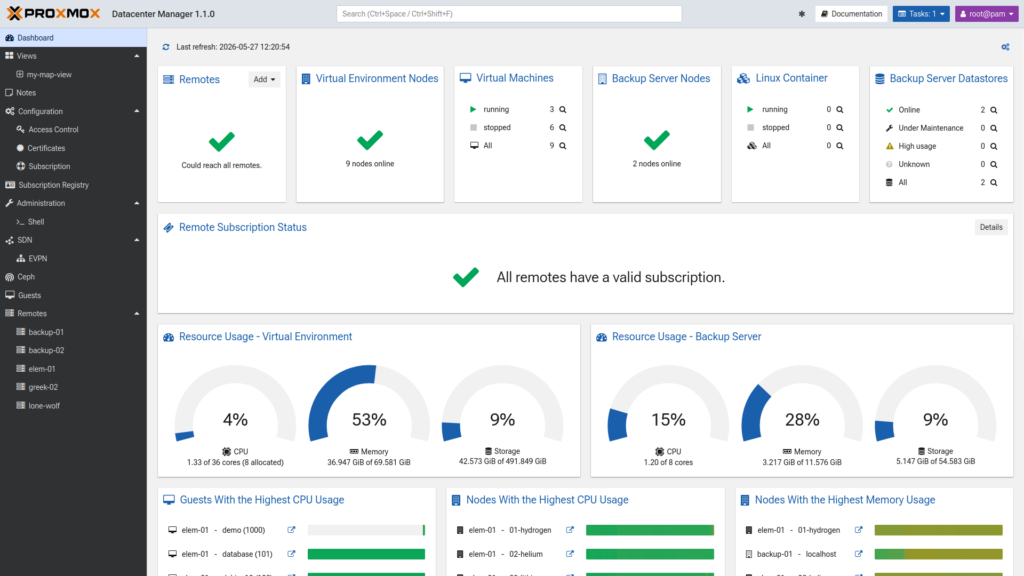The width and height of the screenshot is (1024, 576).
Task: Search Online datastores magnifier icon
Action: coord(993,110)
